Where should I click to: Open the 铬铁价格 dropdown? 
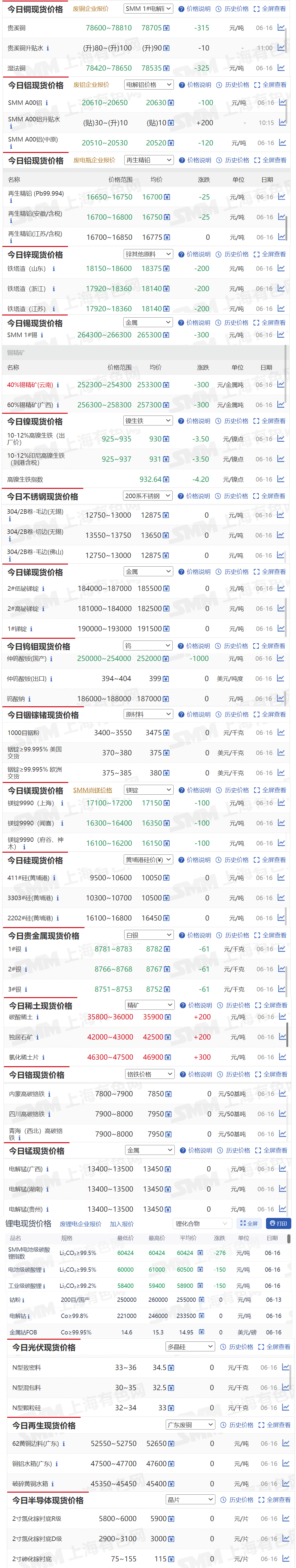coord(150,1074)
